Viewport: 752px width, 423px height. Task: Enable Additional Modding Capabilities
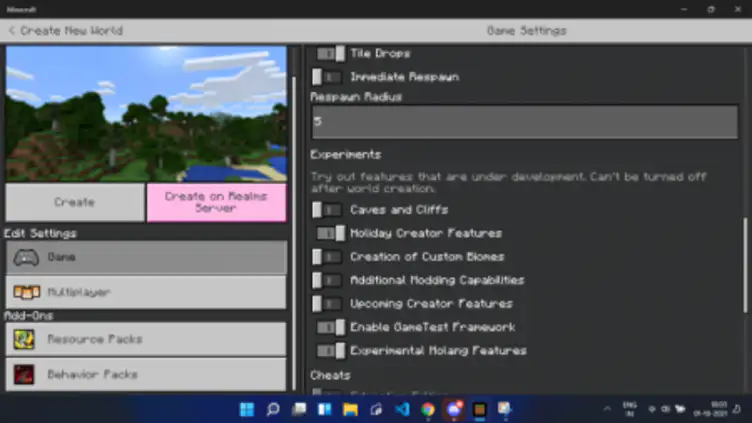(327, 280)
